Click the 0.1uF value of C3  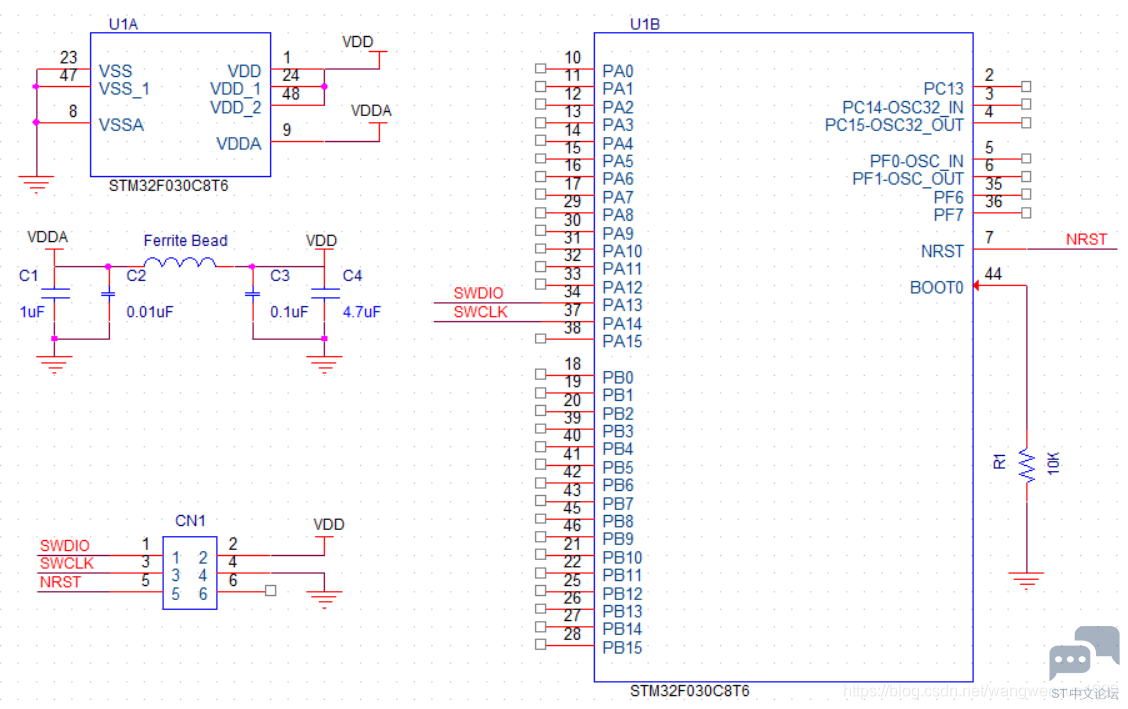[289, 312]
